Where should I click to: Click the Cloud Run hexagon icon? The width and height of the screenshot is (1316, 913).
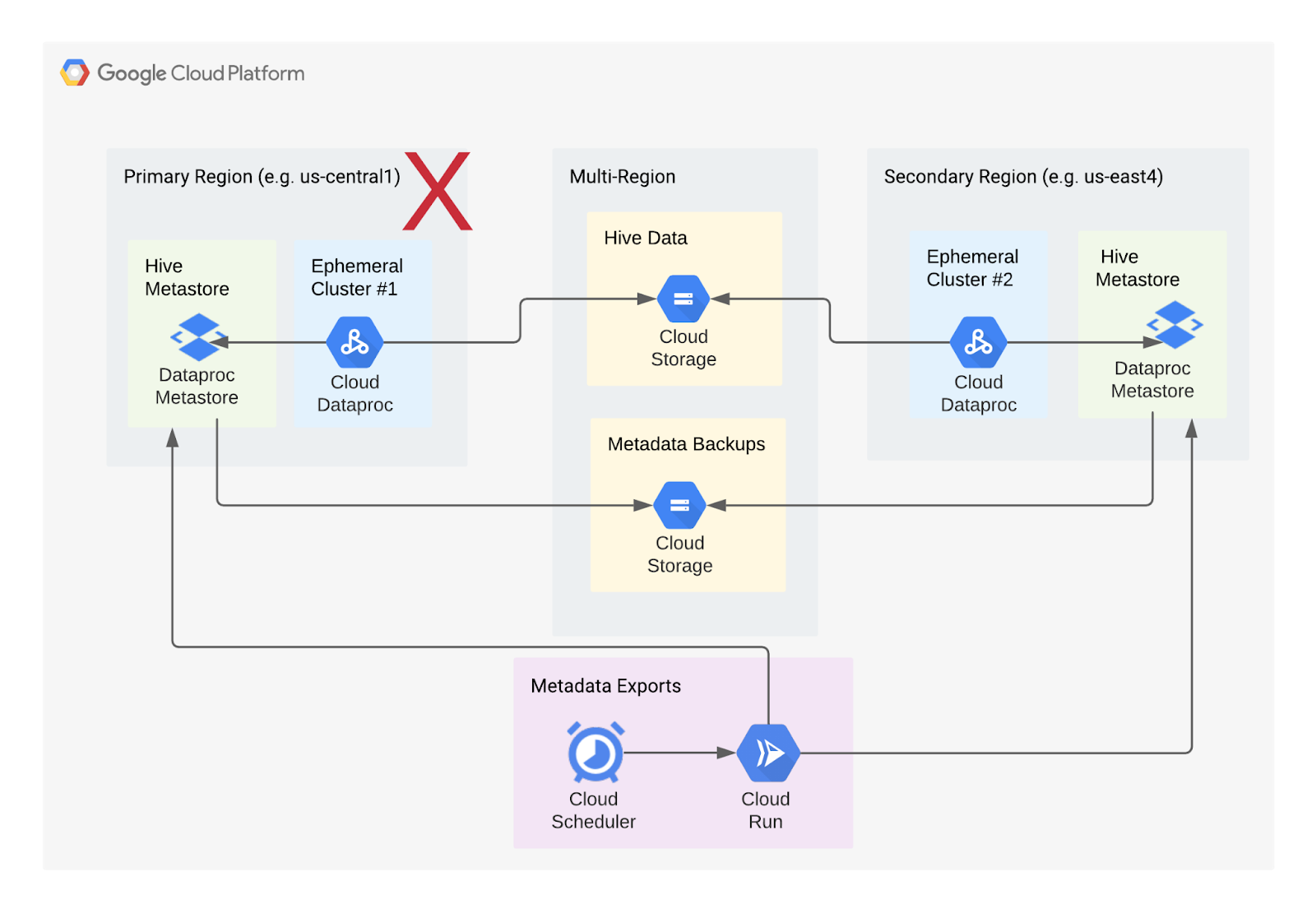click(x=767, y=753)
